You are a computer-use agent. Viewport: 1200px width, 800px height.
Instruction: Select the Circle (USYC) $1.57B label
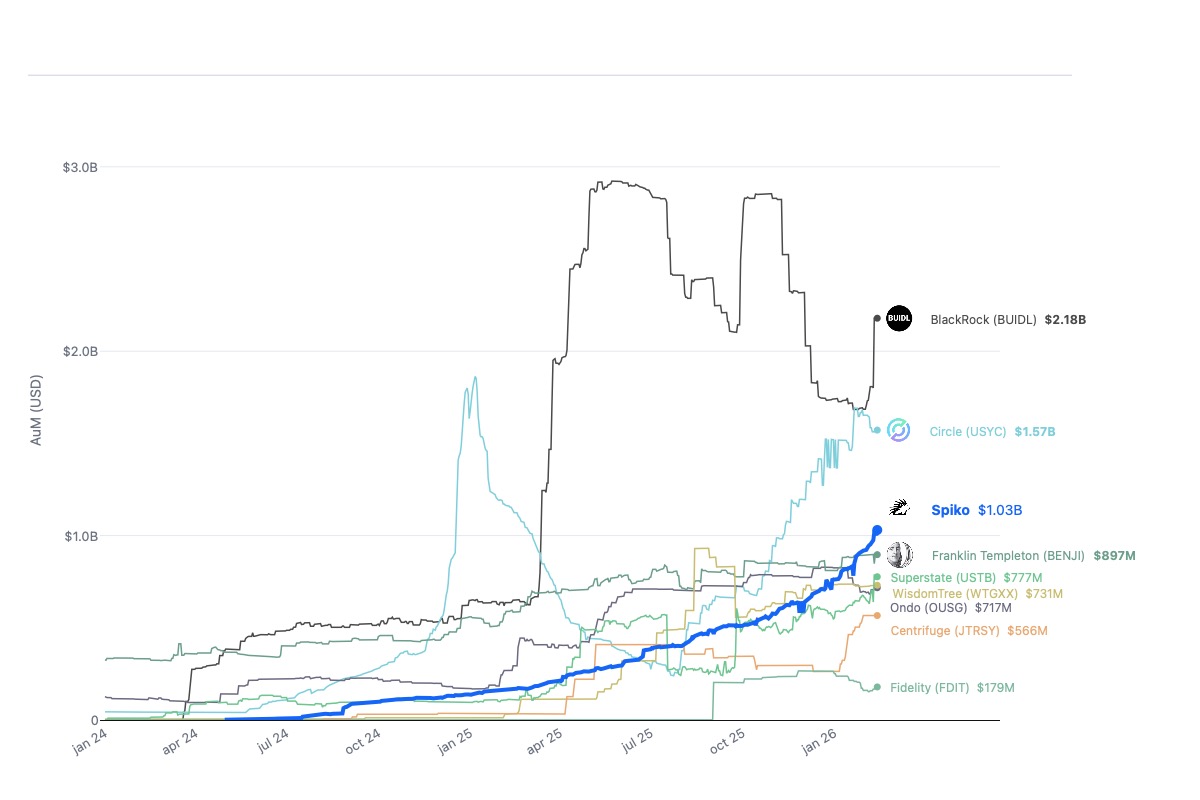click(x=992, y=432)
